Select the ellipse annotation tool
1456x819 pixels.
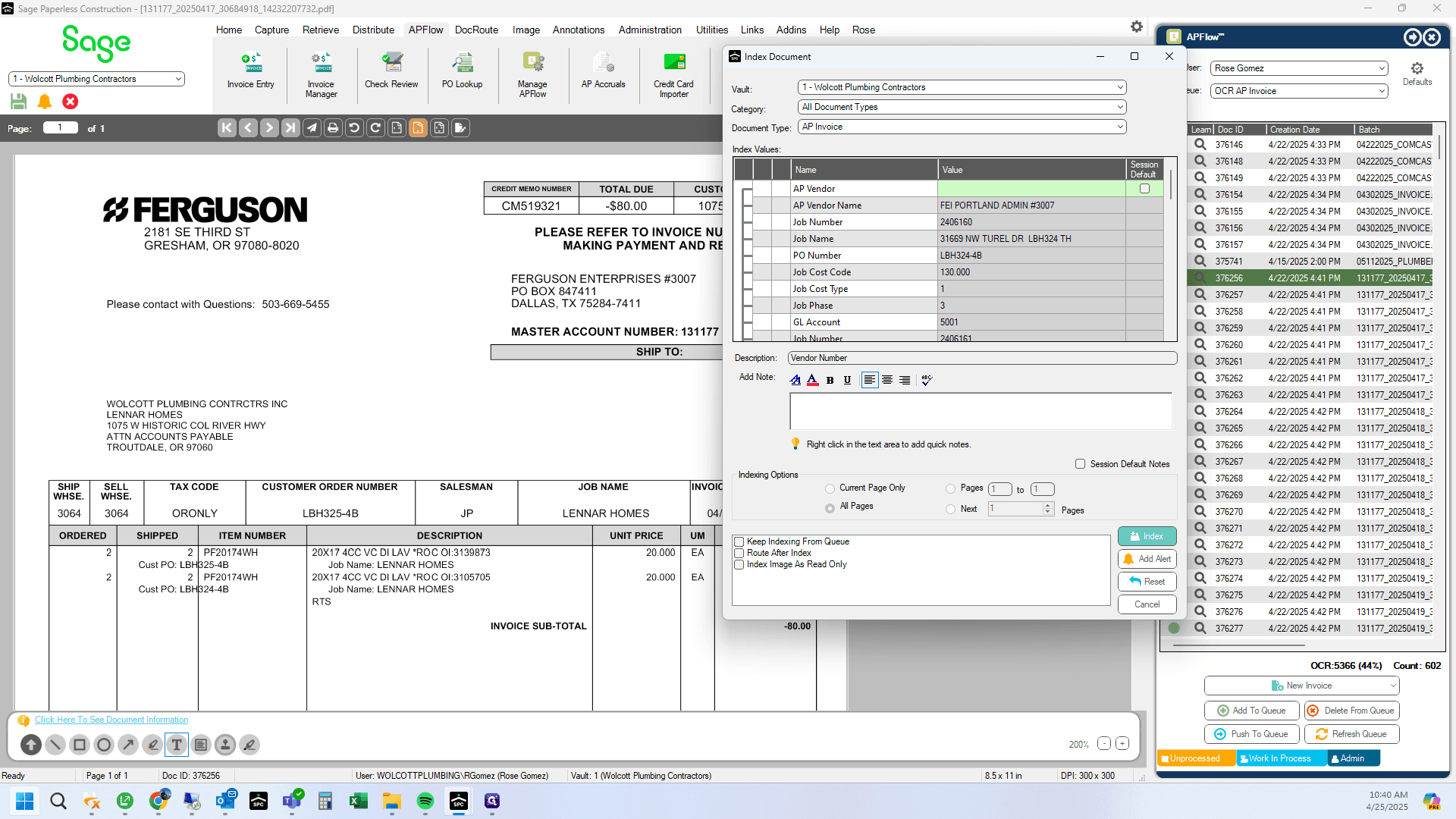[104, 745]
